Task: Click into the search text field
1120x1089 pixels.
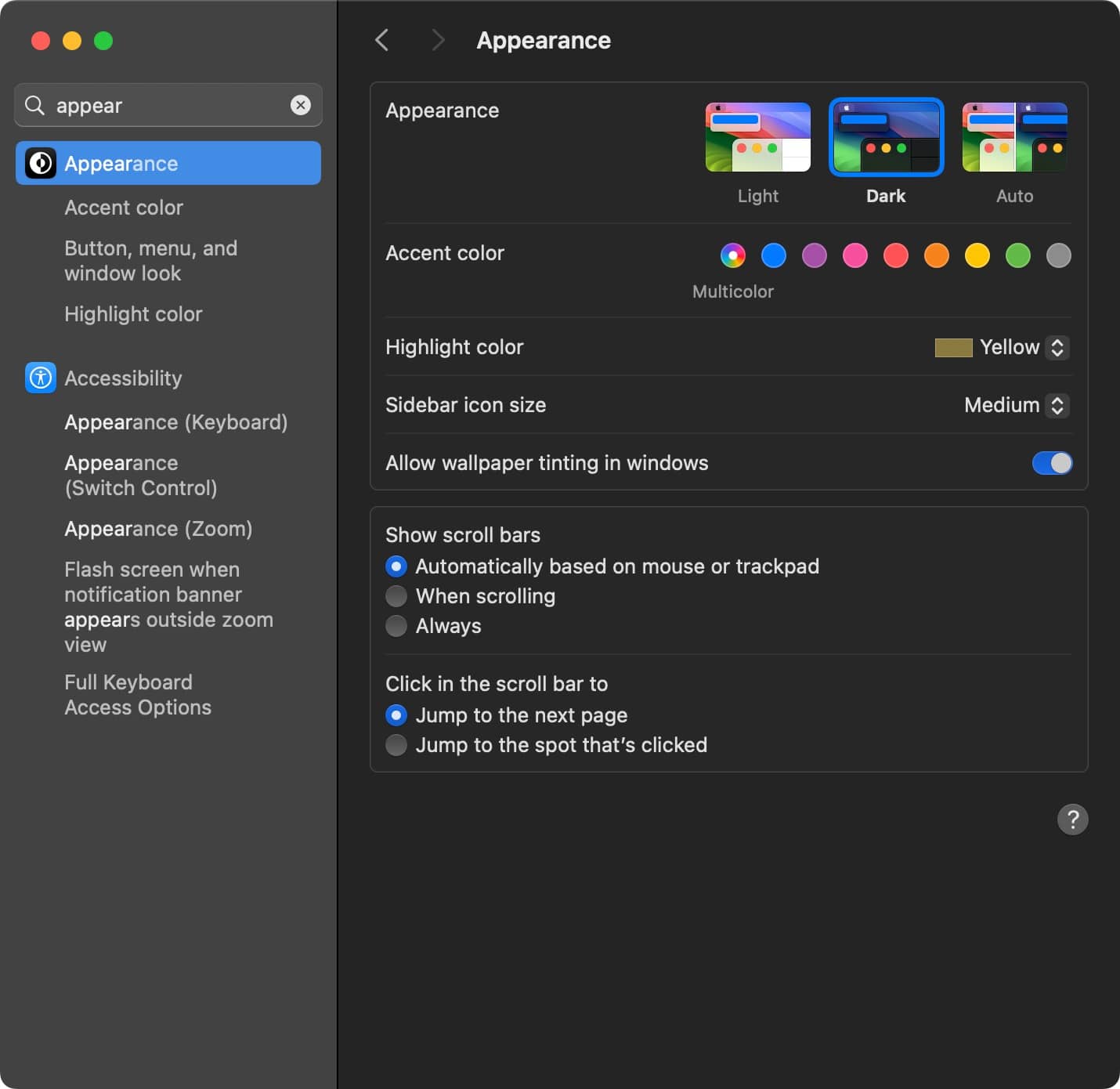Action: point(168,105)
